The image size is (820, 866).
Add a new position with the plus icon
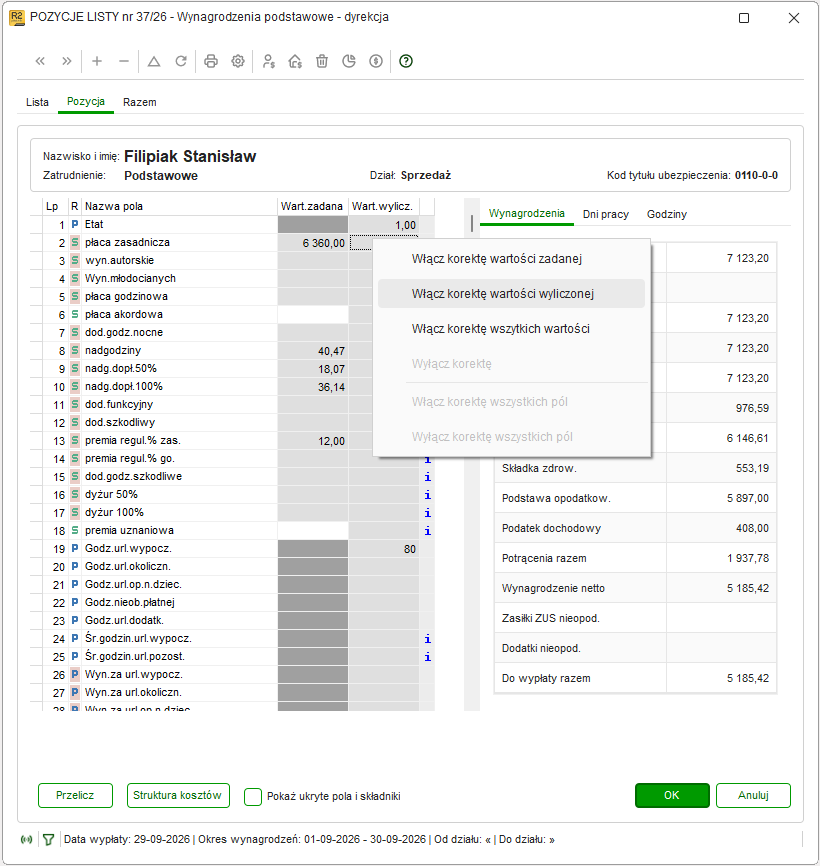coord(97,61)
